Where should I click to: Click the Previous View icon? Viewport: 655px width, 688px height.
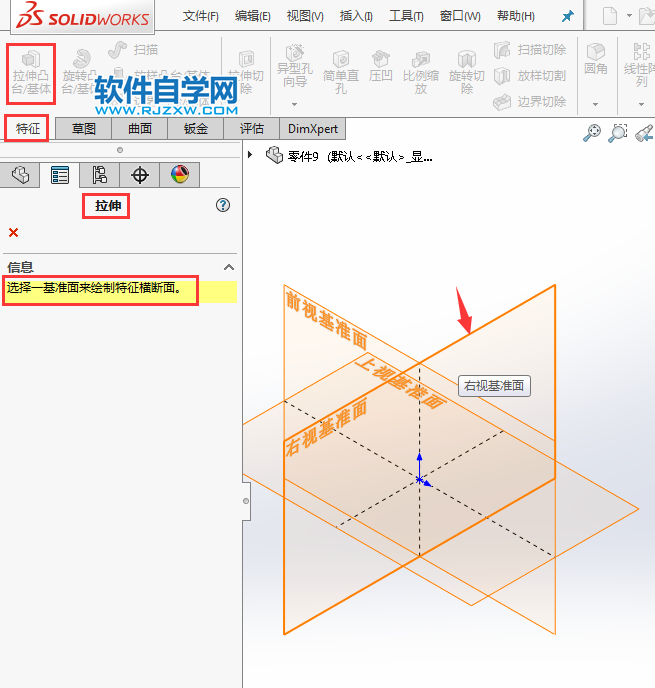(x=644, y=133)
